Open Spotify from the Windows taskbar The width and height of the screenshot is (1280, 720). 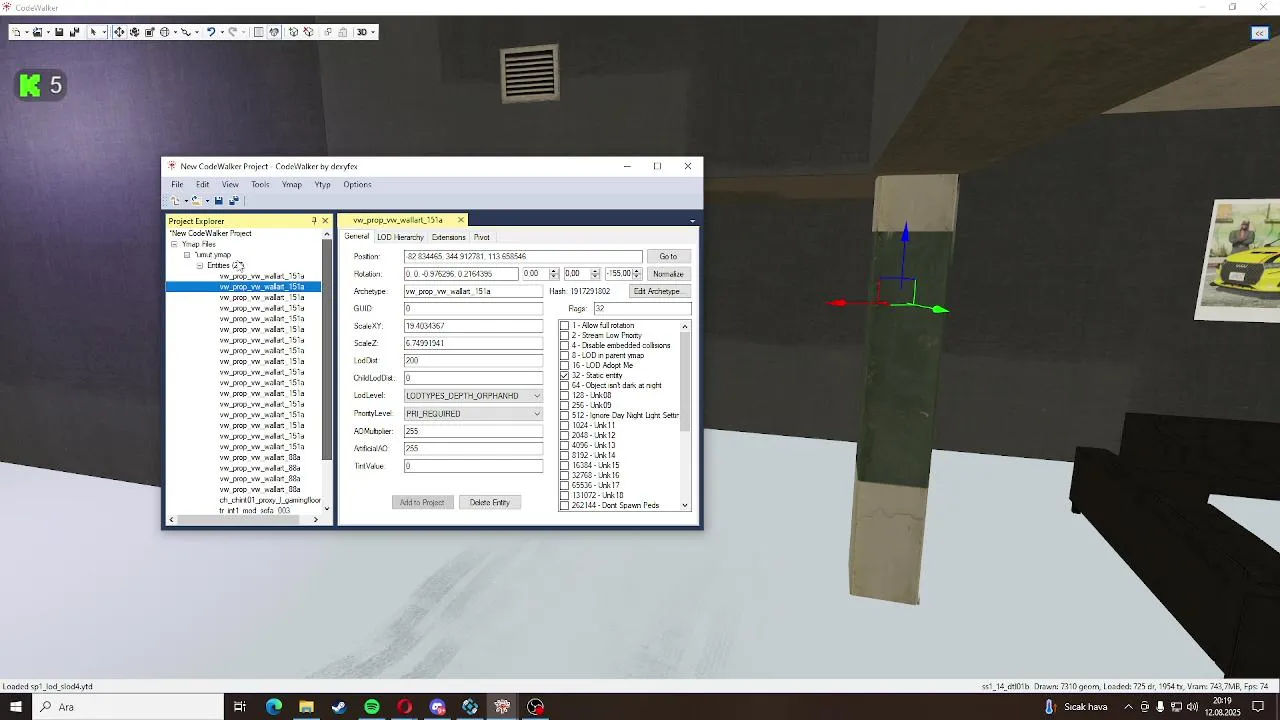coord(372,707)
